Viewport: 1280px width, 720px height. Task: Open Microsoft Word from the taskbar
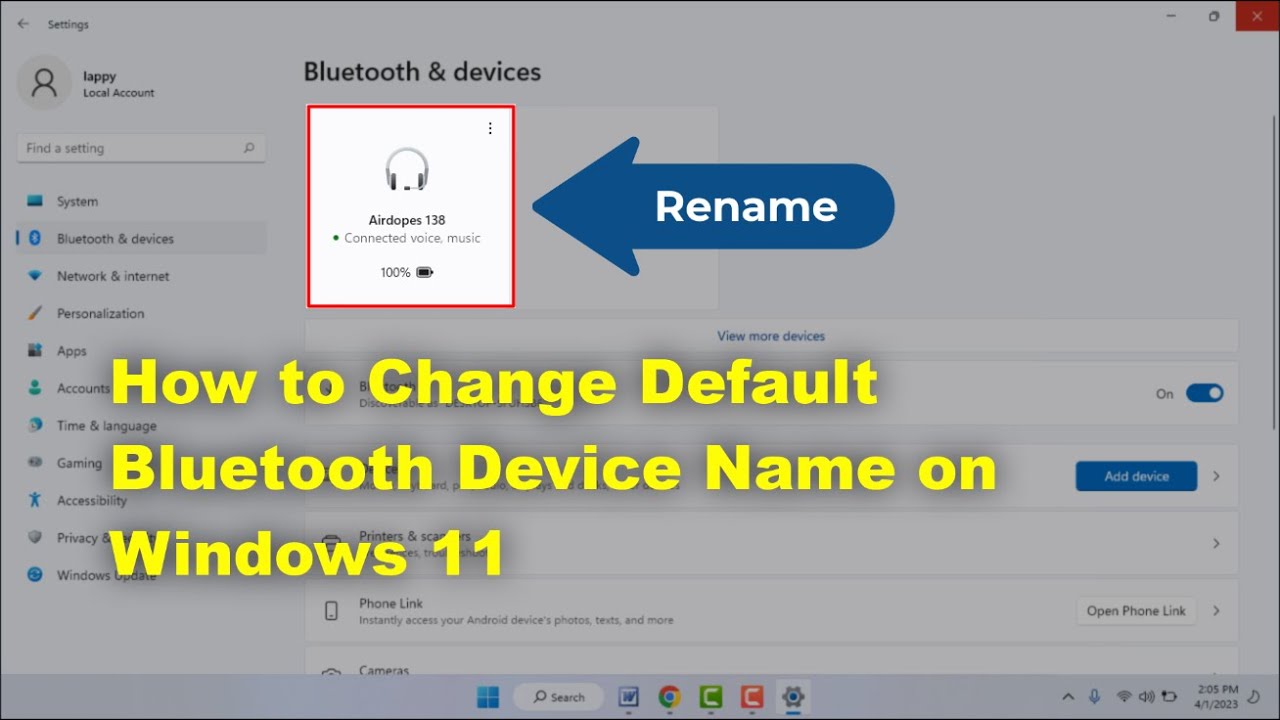[x=629, y=697]
